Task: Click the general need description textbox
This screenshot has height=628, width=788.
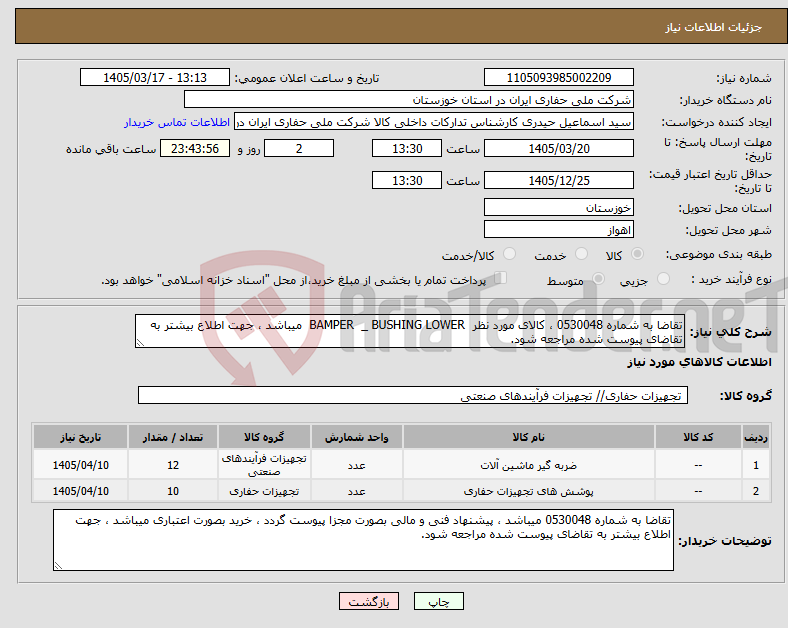Action: pyautogui.click(x=410, y=331)
